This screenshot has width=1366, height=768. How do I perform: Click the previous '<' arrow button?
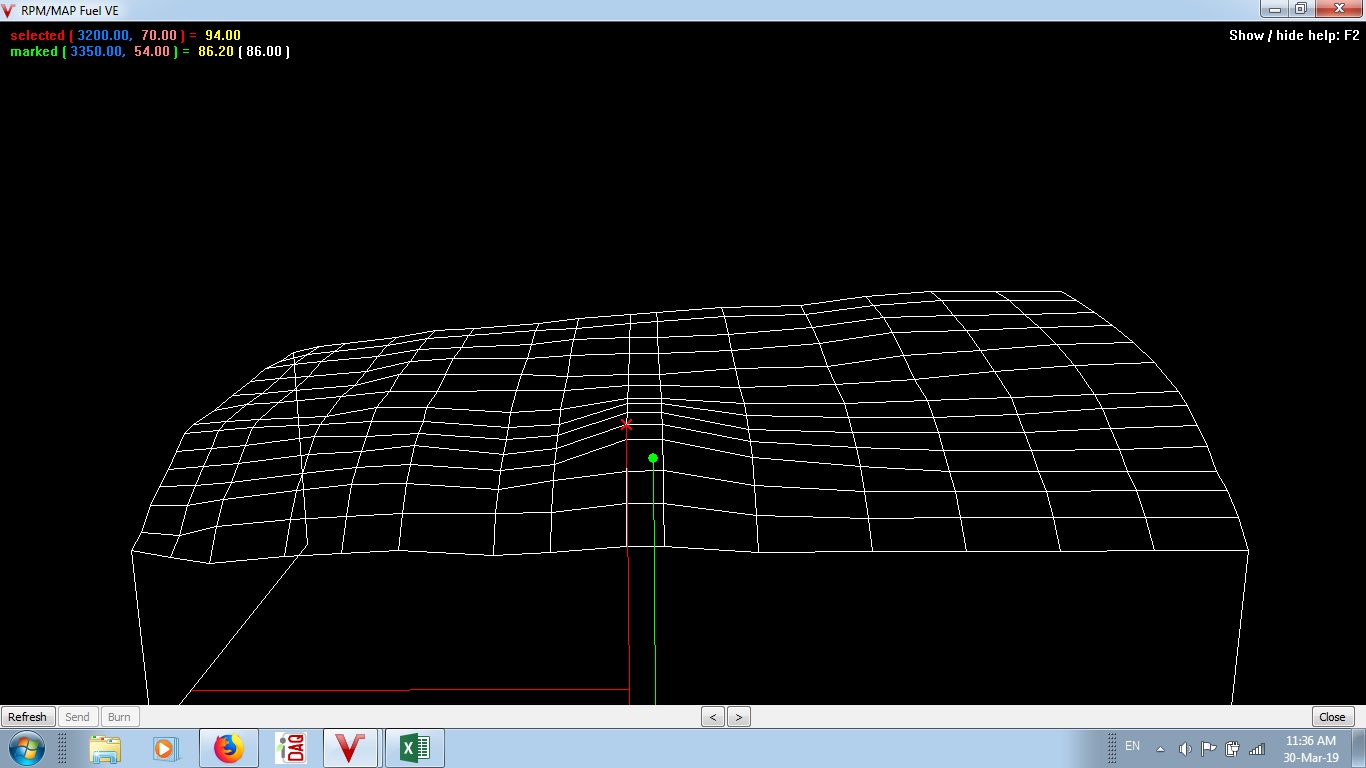pyautogui.click(x=713, y=717)
